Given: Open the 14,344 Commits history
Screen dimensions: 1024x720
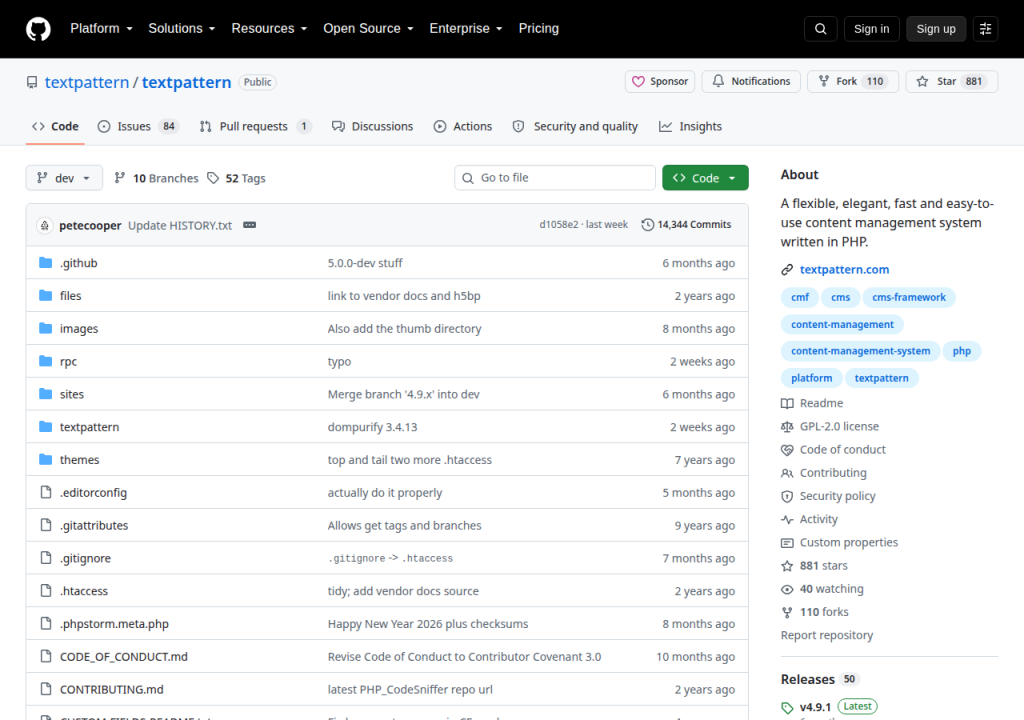Looking at the screenshot, I should click(x=686, y=225).
